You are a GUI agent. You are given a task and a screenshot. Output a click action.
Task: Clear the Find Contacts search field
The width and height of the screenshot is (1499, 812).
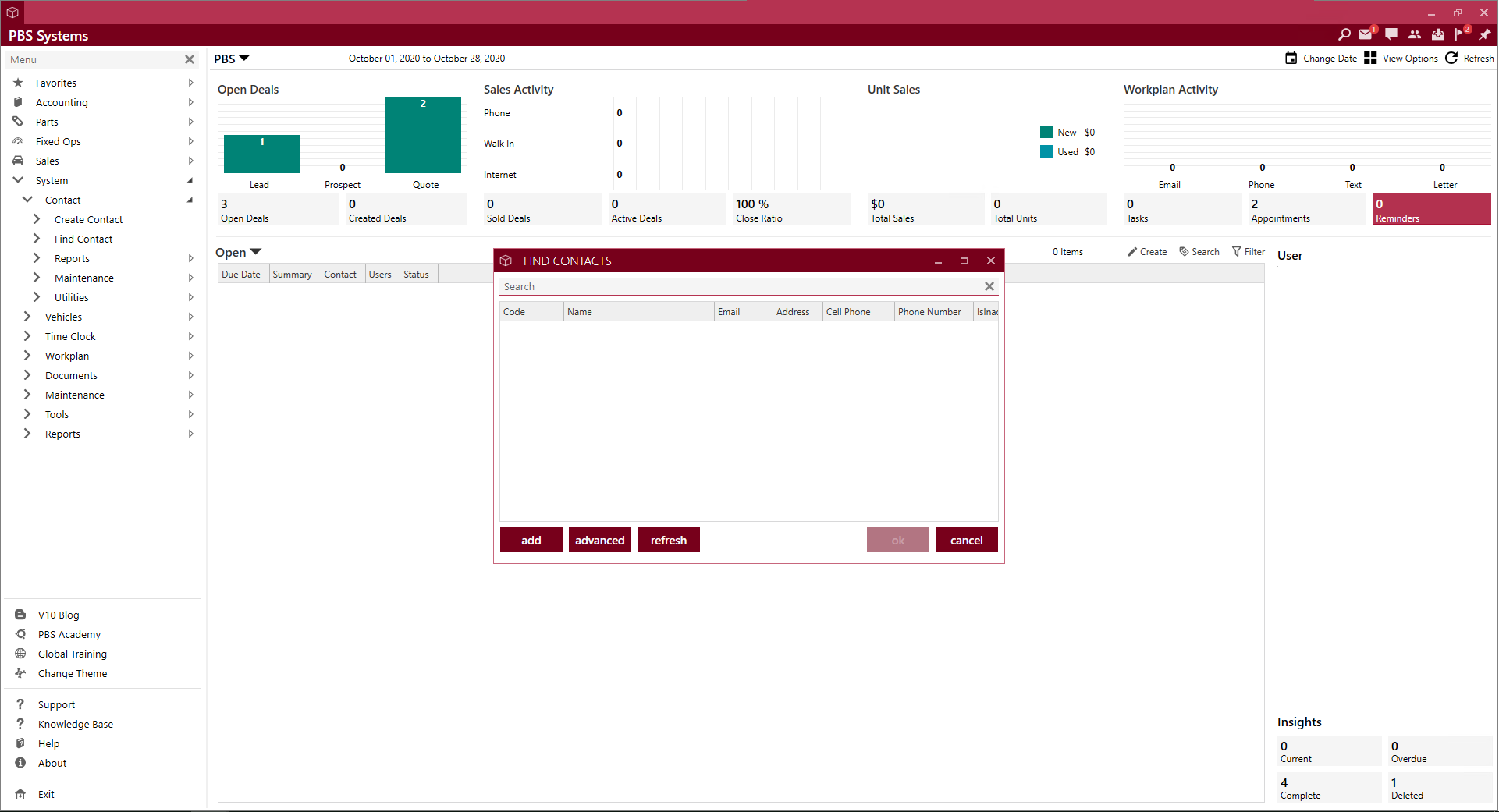(x=989, y=286)
